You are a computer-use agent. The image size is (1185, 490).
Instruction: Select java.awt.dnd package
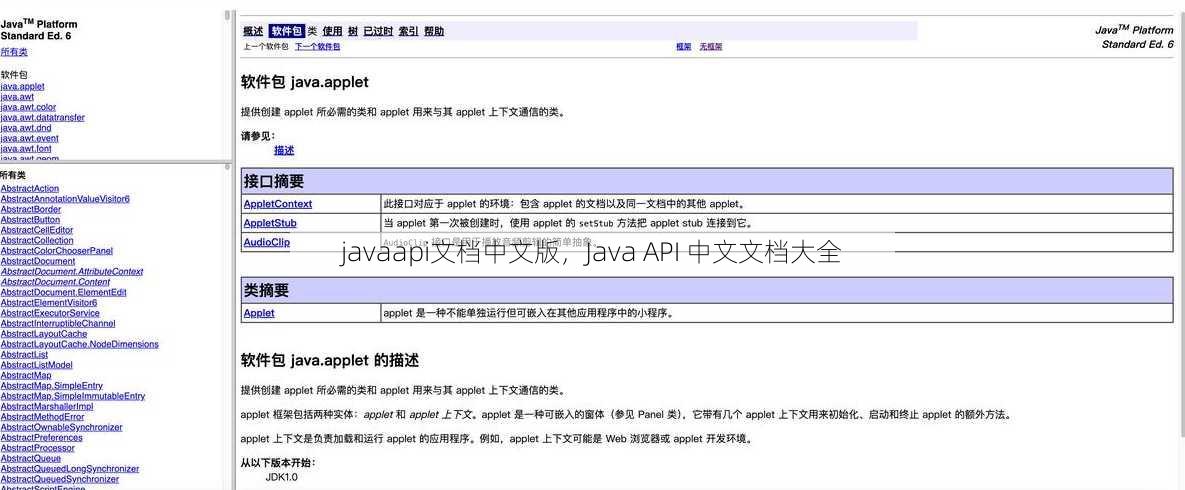click(x=26, y=128)
